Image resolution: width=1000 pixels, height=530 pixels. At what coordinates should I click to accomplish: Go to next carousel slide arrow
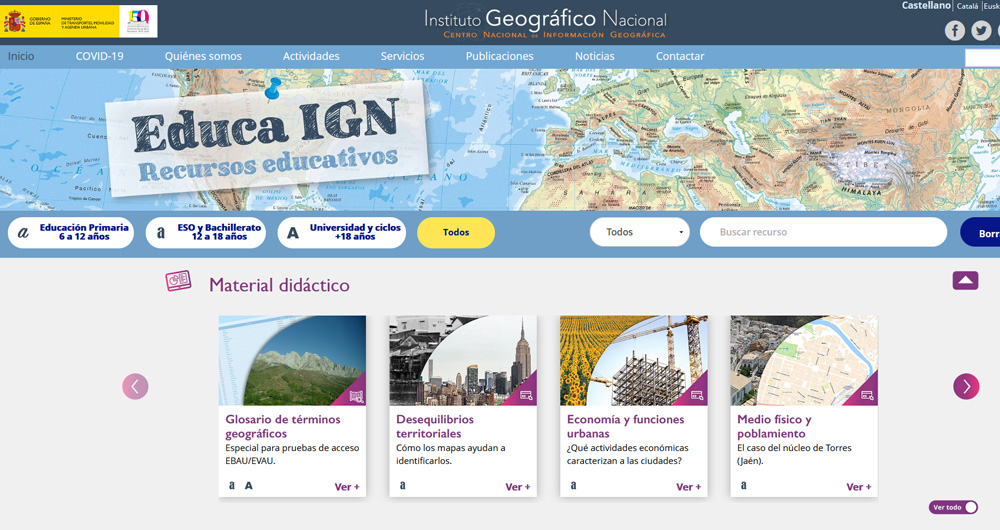(966, 386)
